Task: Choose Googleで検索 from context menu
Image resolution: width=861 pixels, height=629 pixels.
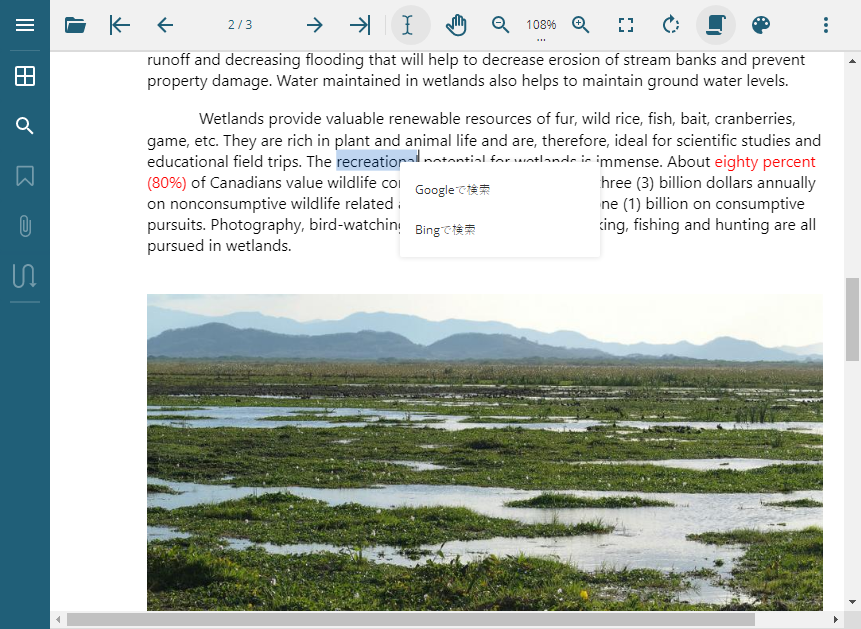Action: (x=500, y=190)
